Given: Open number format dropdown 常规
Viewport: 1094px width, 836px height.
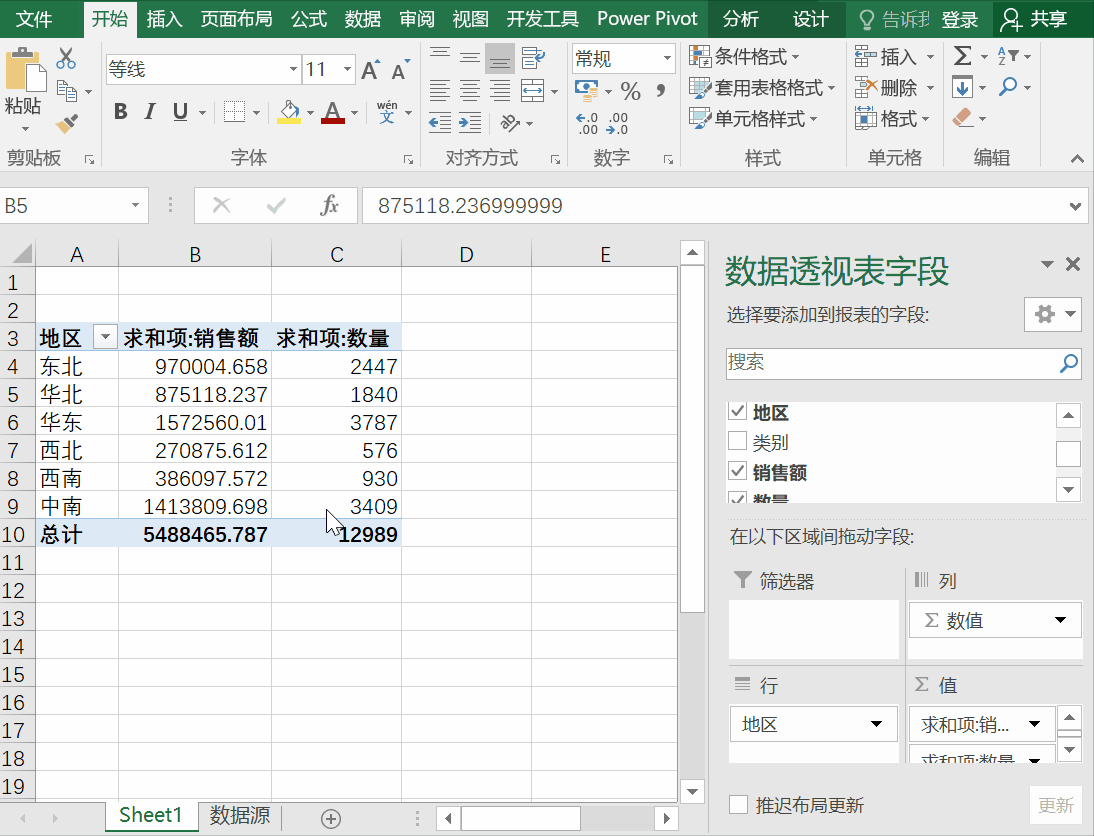Looking at the screenshot, I should click(667, 58).
